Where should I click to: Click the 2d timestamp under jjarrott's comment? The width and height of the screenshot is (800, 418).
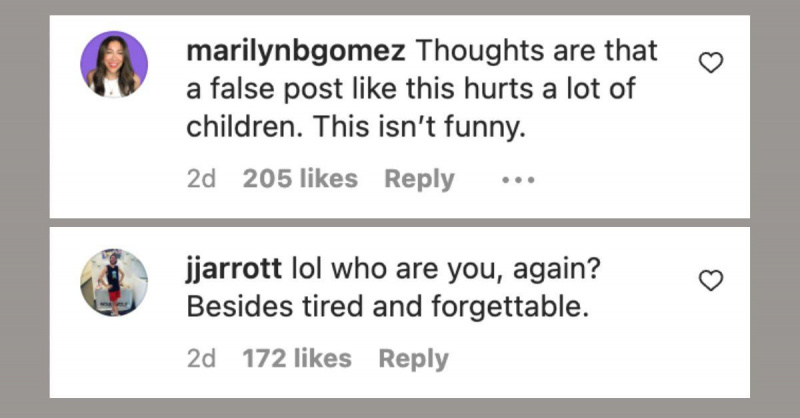pyautogui.click(x=202, y=358)
